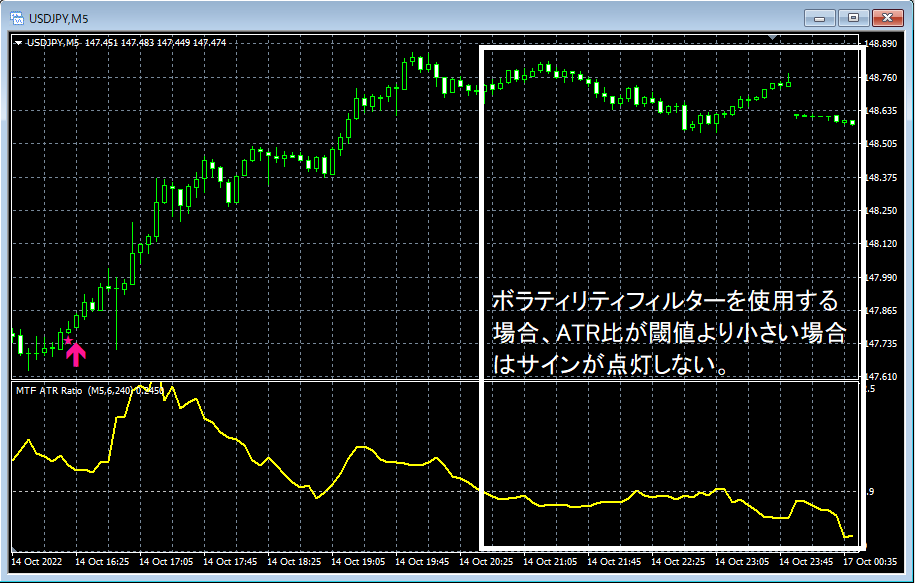The width and height of the screenshot is (916, 583).
Task: Click the 14 Oct 17:45 time label
Action: (x=230, y=562)
